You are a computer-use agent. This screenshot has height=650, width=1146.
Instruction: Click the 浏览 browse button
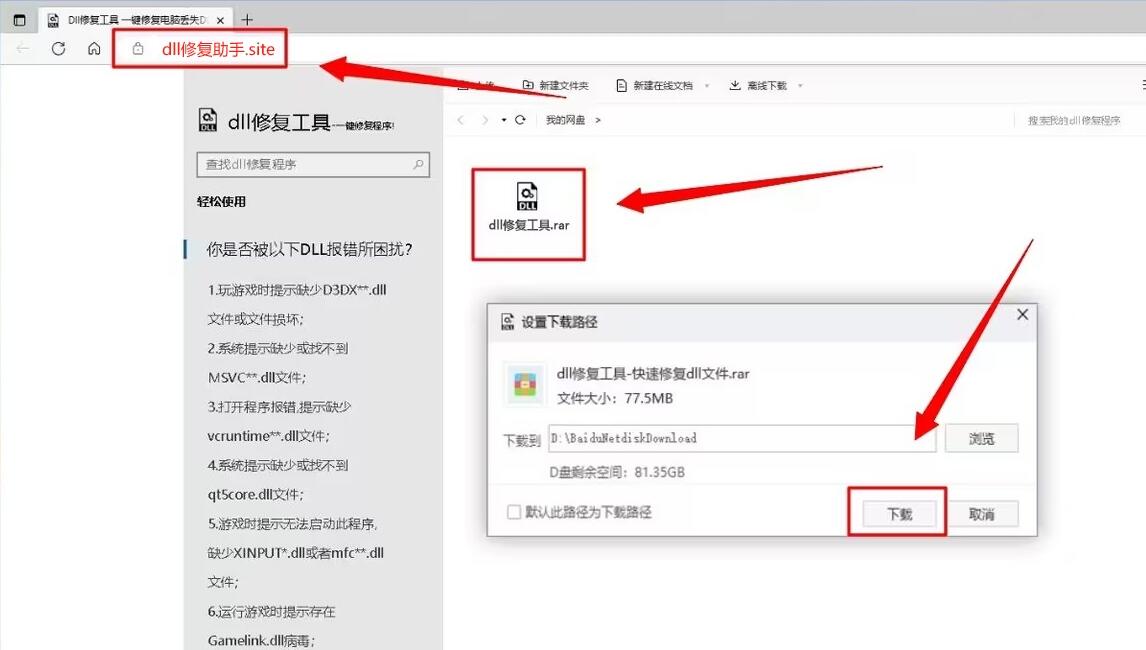[x=981, y=438]
